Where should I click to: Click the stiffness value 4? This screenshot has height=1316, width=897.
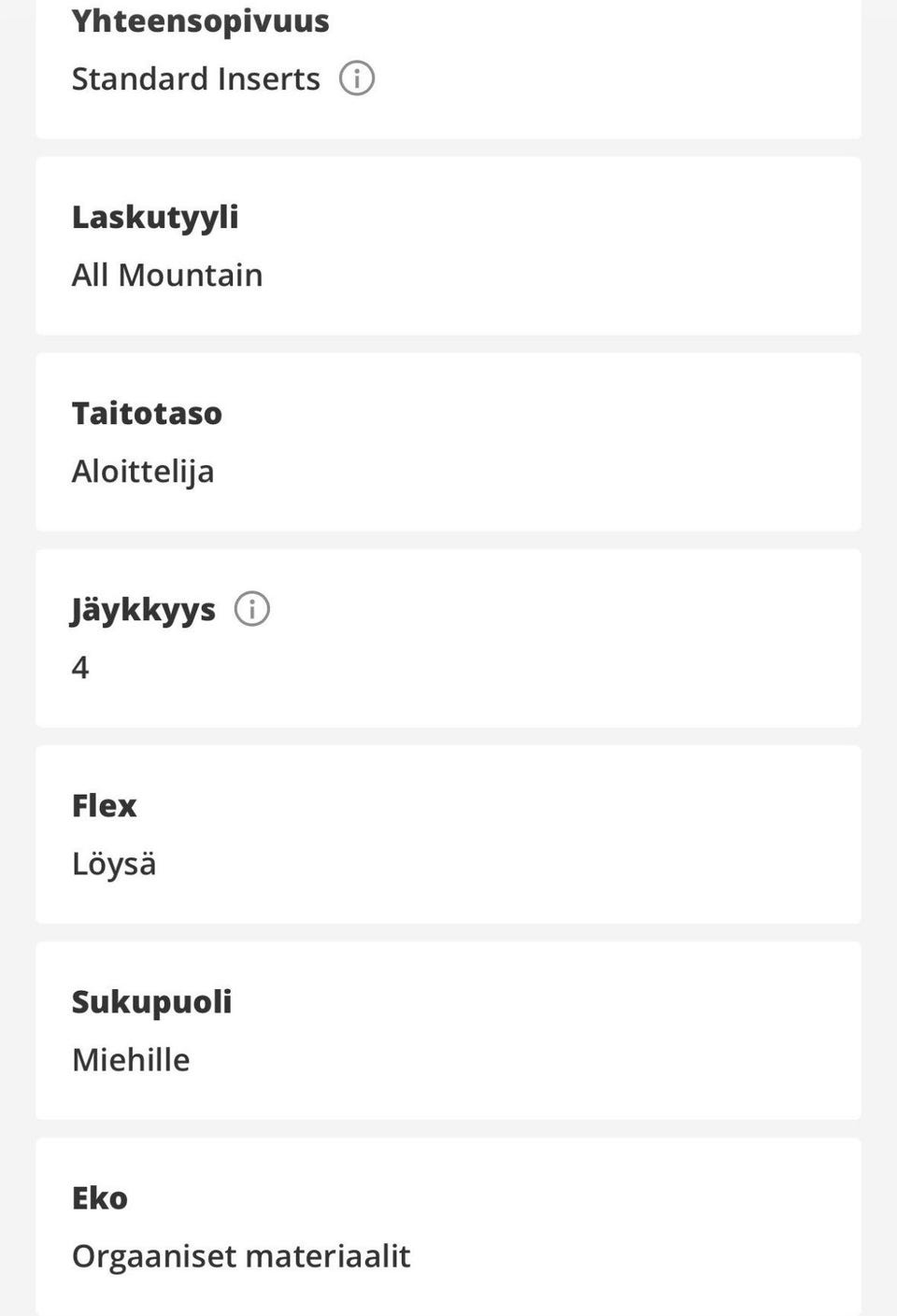(80, 668)
